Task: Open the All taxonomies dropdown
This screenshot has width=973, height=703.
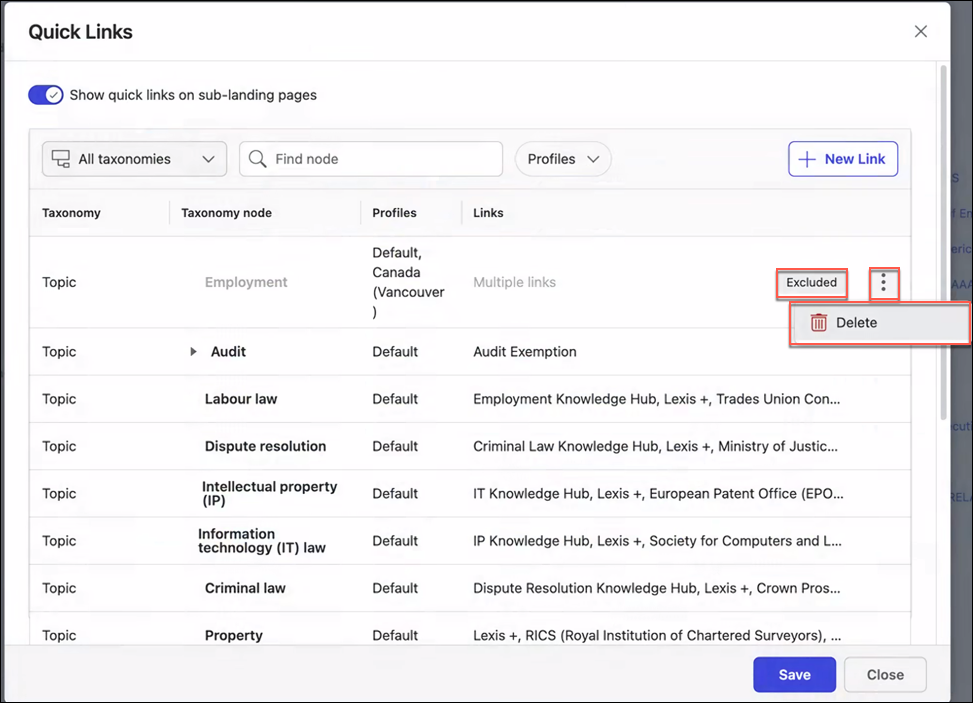Action: (134, 159)
